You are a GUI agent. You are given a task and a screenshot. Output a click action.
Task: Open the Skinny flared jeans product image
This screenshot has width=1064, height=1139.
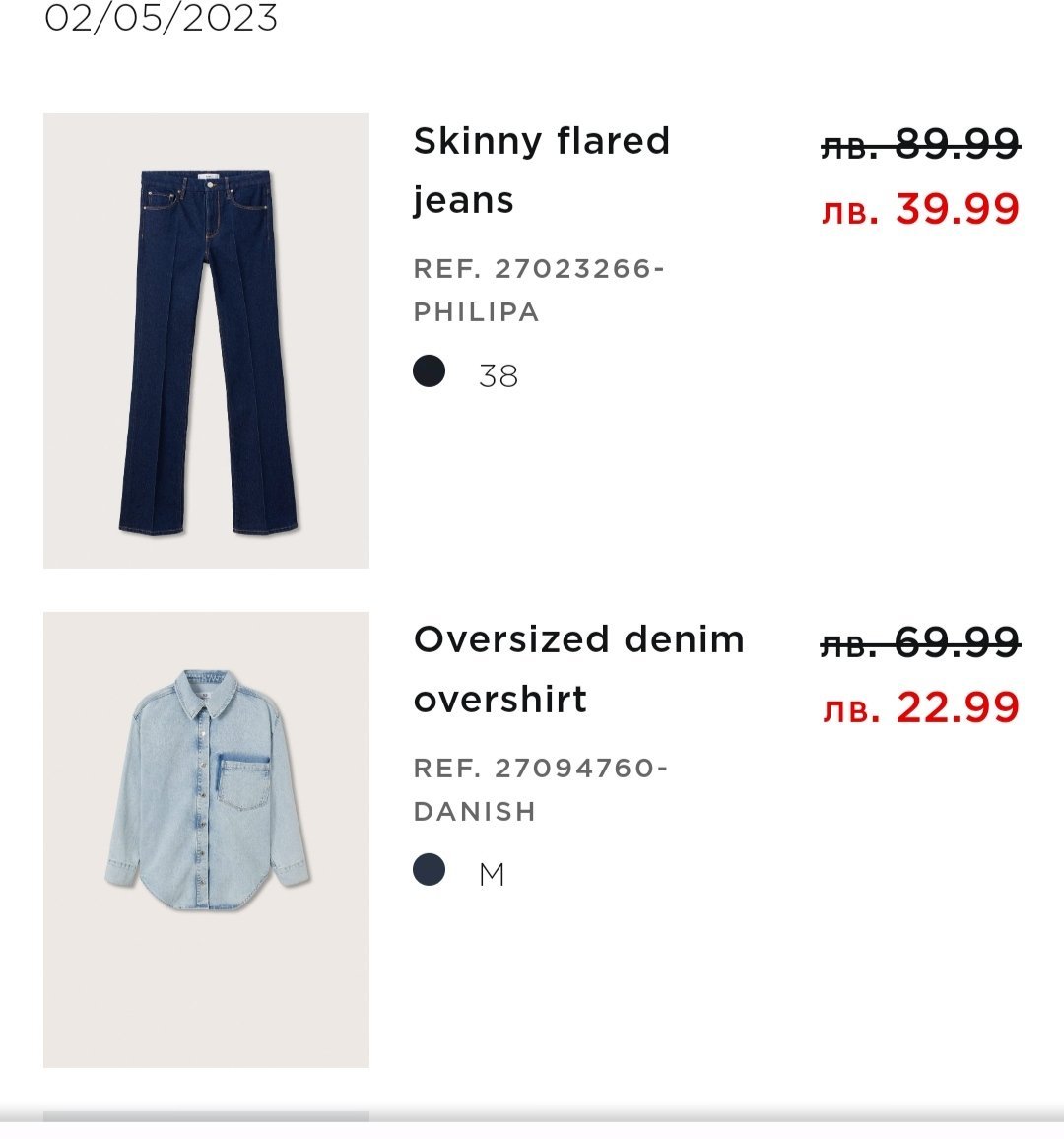(x=206, y=340)
